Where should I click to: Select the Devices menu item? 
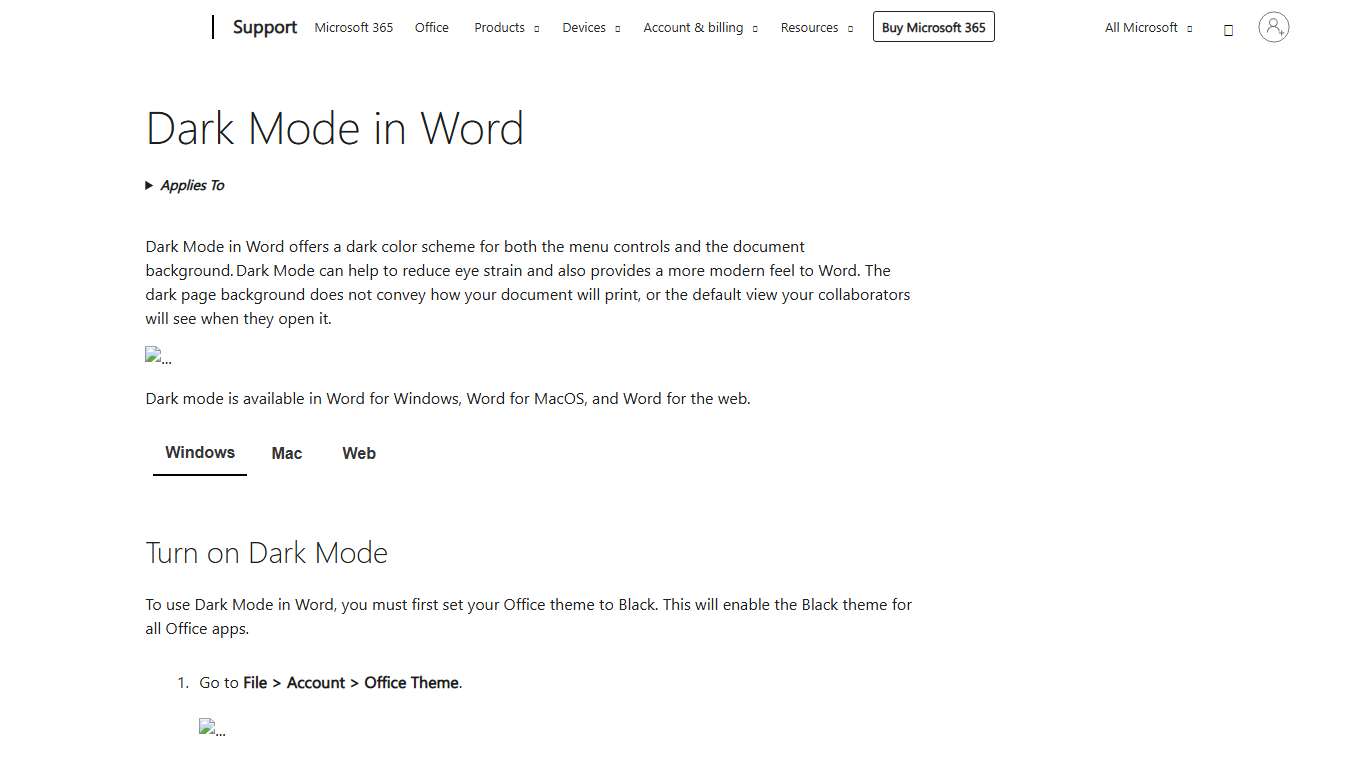click(x=584, y=27)
